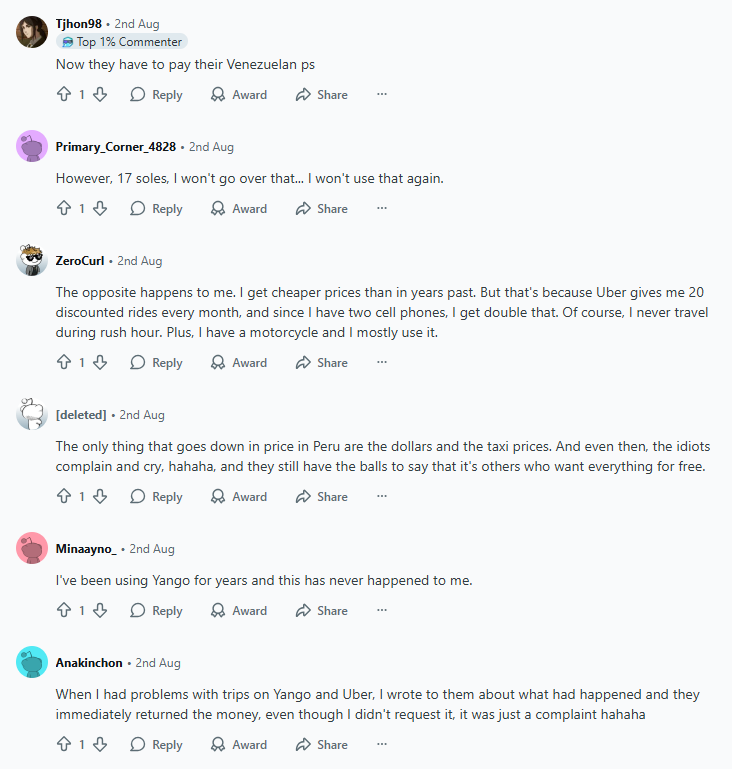Open ZeroCurl's avatar image
732x769 pixels.
[x=32, y=260]
